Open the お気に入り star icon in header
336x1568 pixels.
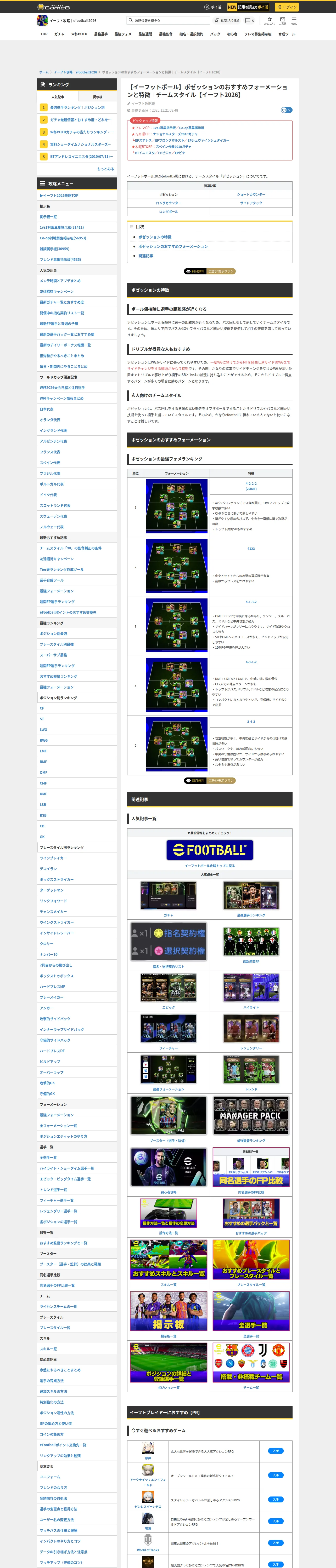point(270,21)
